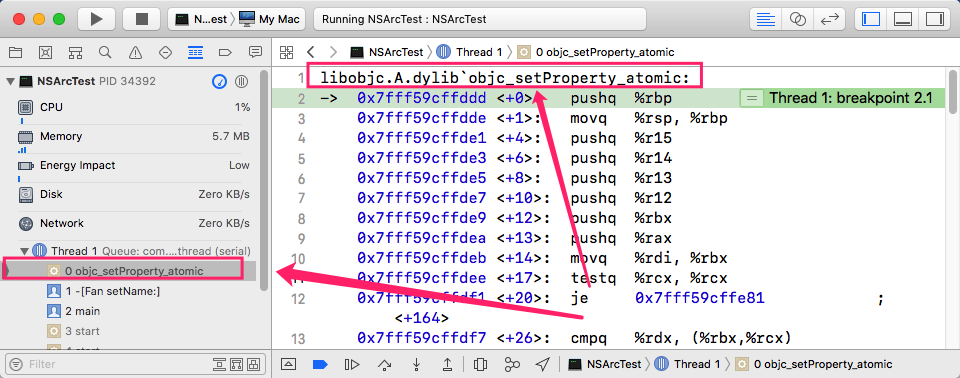Click objc_setProperty_atomic in editor jump bar

click(596, 52)
